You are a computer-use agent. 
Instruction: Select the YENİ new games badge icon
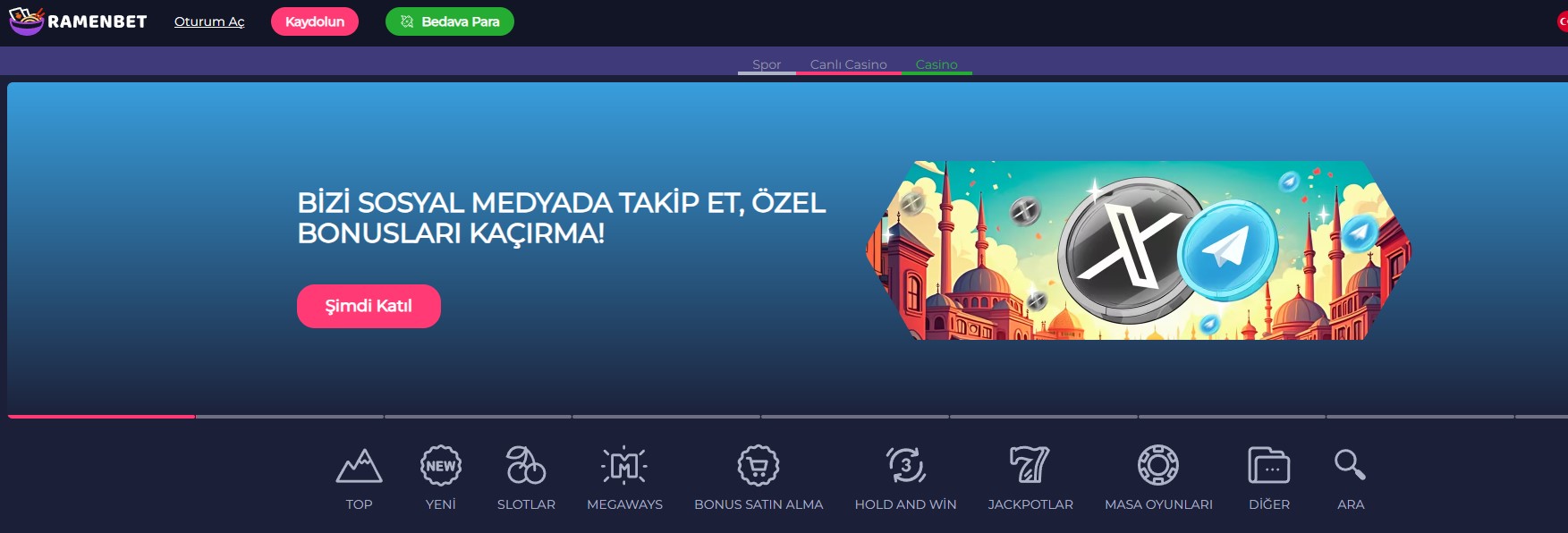click(x=441, y=466)
